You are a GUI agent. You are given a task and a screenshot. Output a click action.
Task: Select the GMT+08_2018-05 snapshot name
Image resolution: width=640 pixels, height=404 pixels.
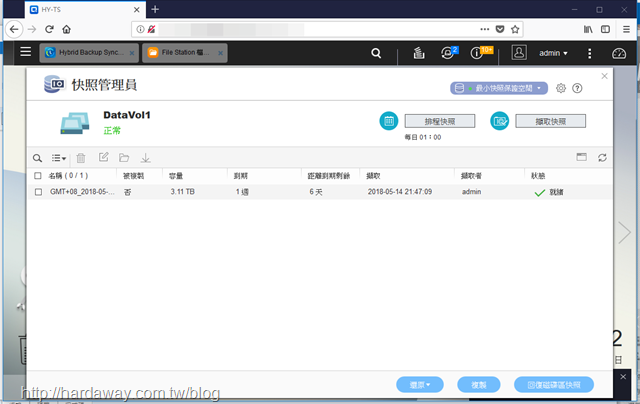click(x=82, y=192)
